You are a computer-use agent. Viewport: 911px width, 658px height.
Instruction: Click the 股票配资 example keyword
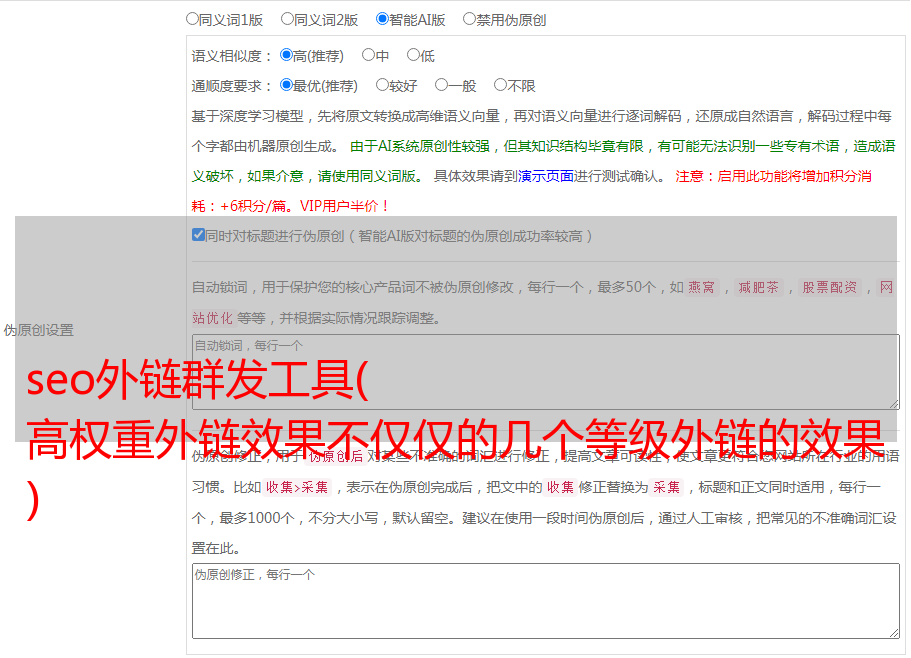tap(830, 287)
